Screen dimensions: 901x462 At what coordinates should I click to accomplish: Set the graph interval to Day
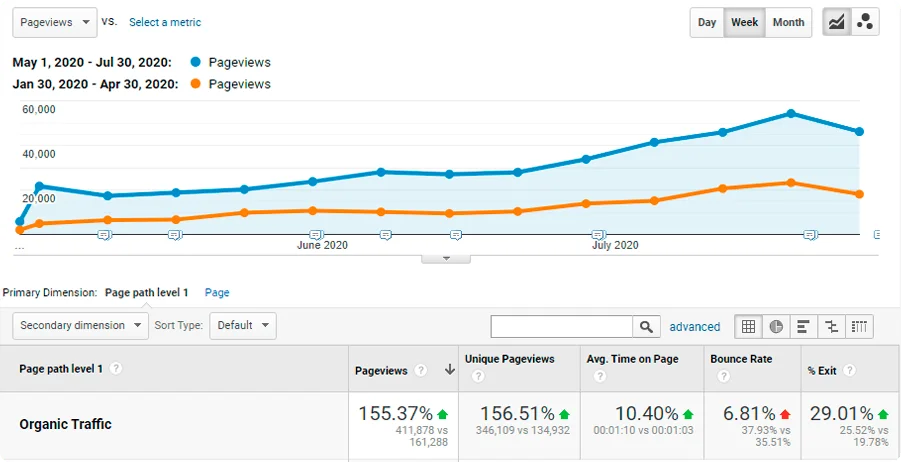point(707,22)
